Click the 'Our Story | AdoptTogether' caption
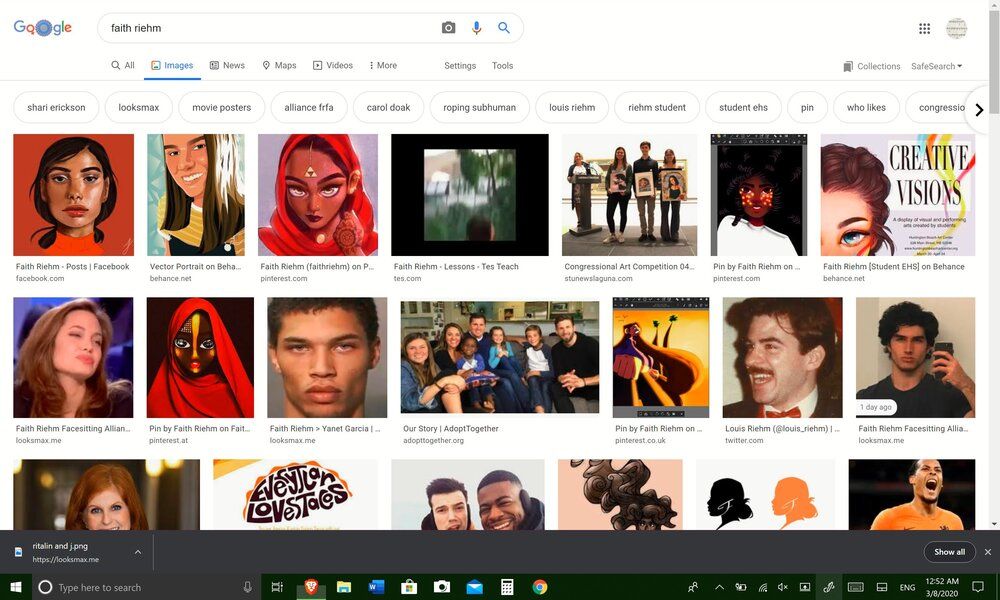The width and height of the screenshot is (1000, 600). coord(451,428)
